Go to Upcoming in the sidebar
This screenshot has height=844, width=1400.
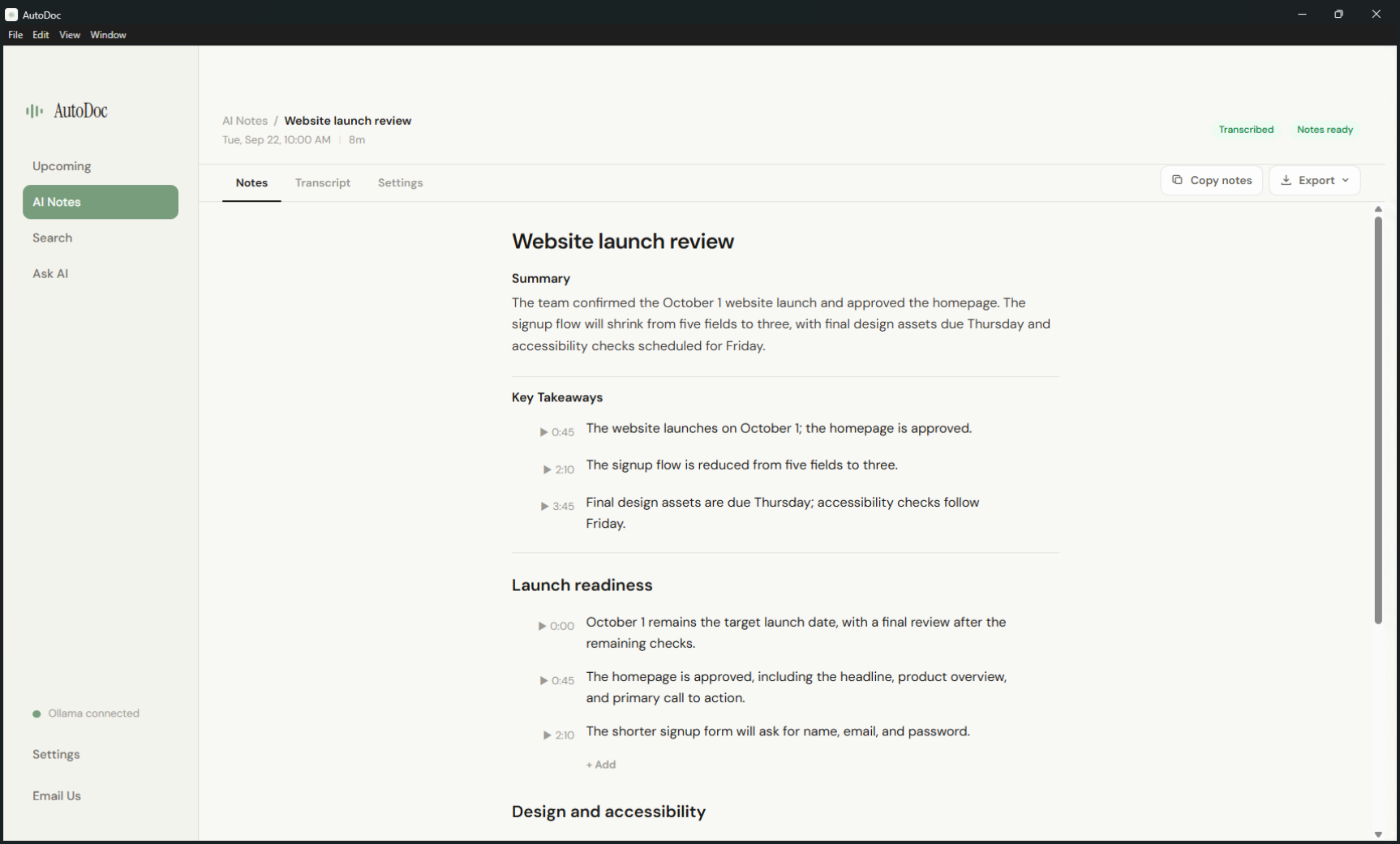[x=62, y=166]
